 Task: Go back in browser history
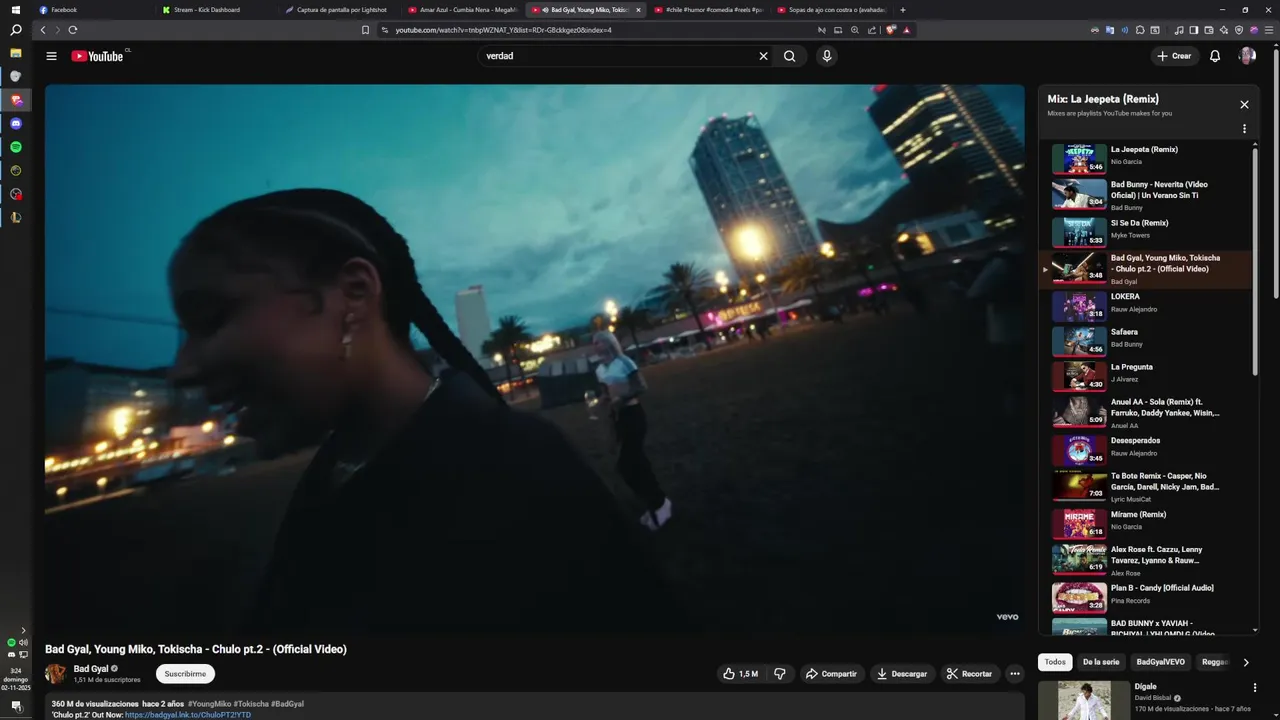point(43,30)
